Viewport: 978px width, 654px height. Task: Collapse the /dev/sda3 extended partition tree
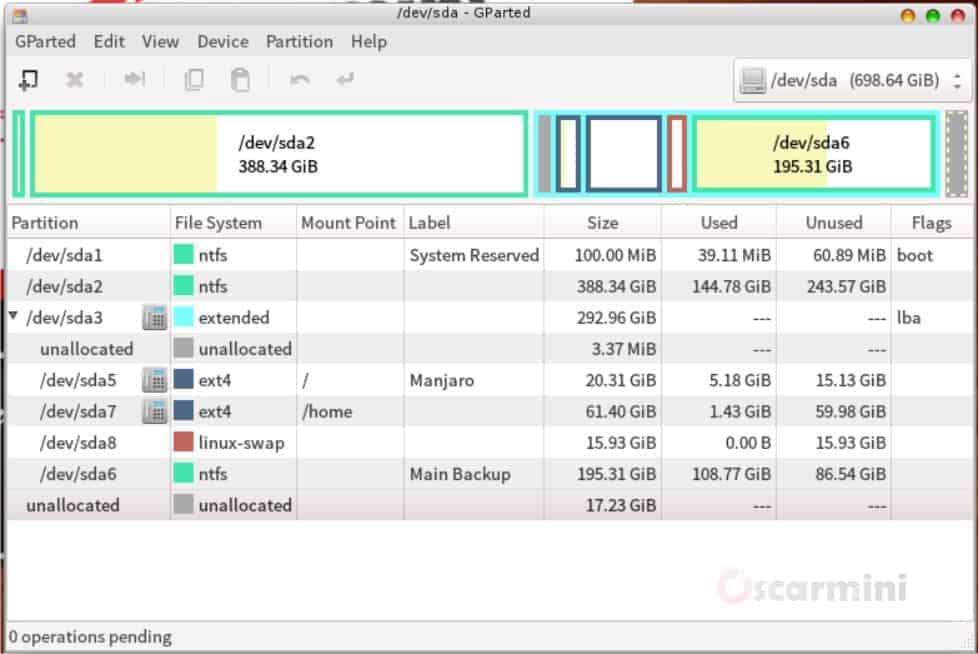click(x=14, y=318)
